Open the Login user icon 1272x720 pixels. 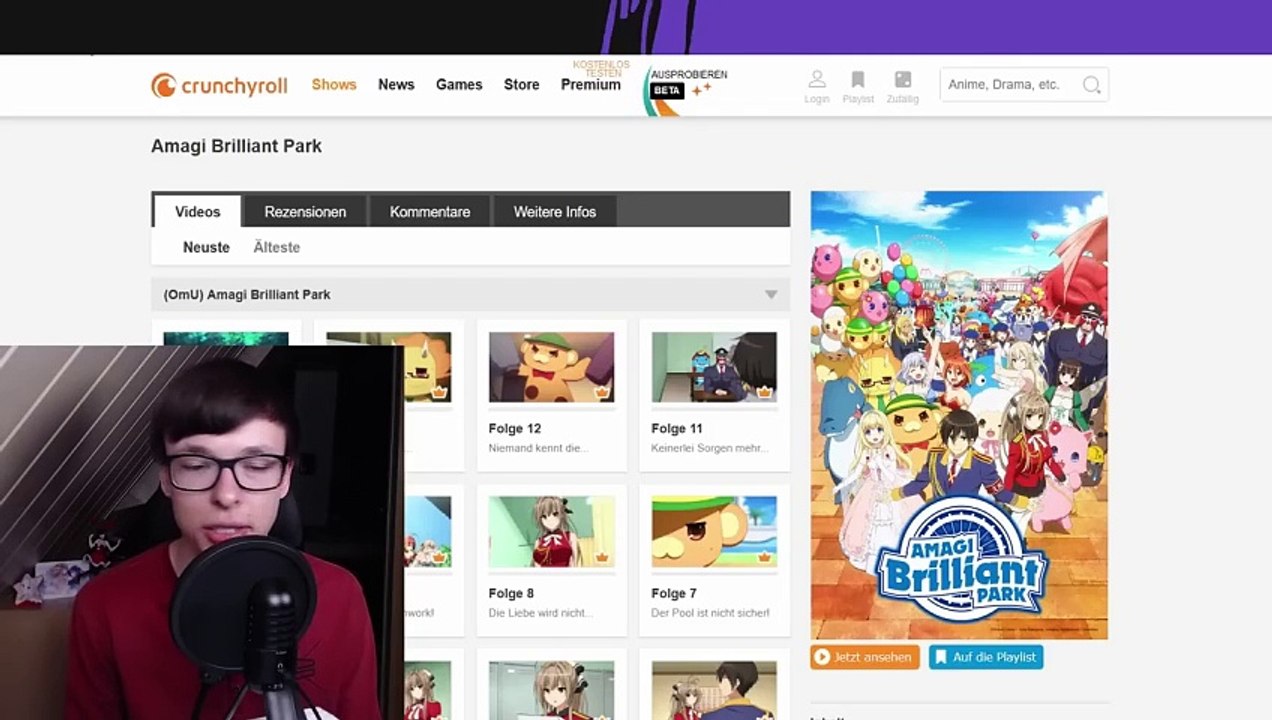[x=817, y=80]
